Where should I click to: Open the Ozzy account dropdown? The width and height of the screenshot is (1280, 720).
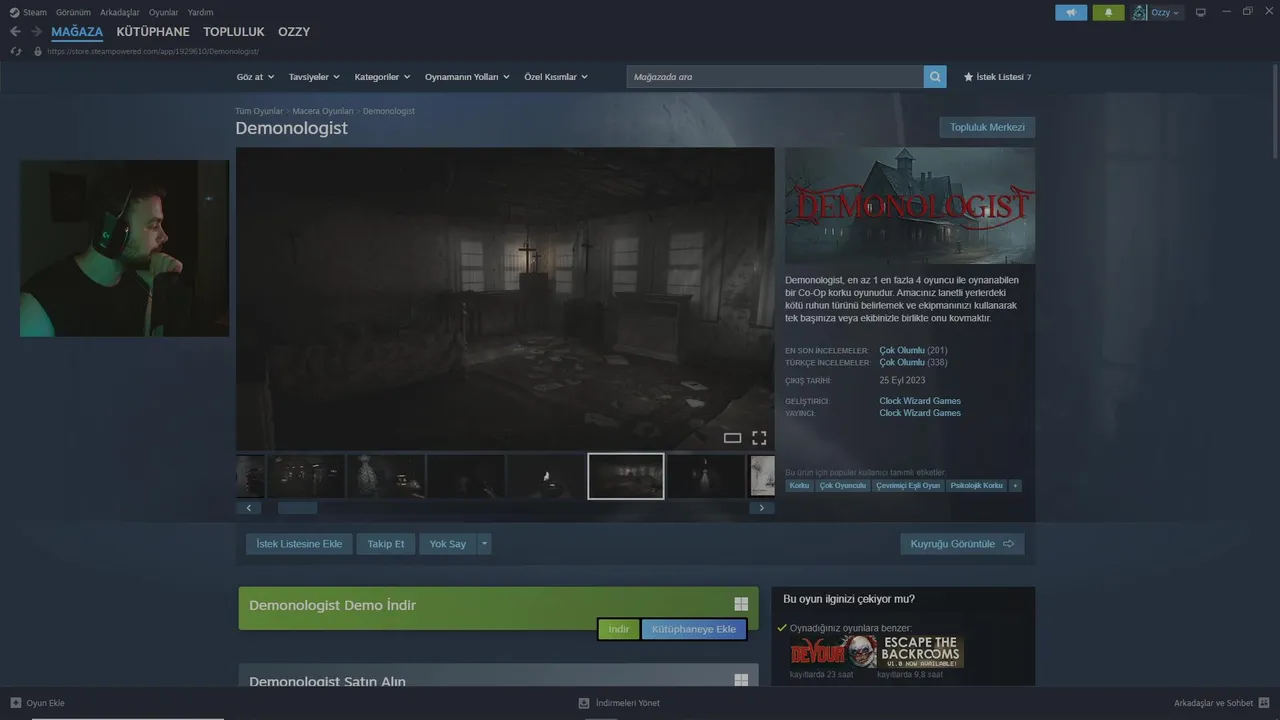click(x=1165, y=13)
